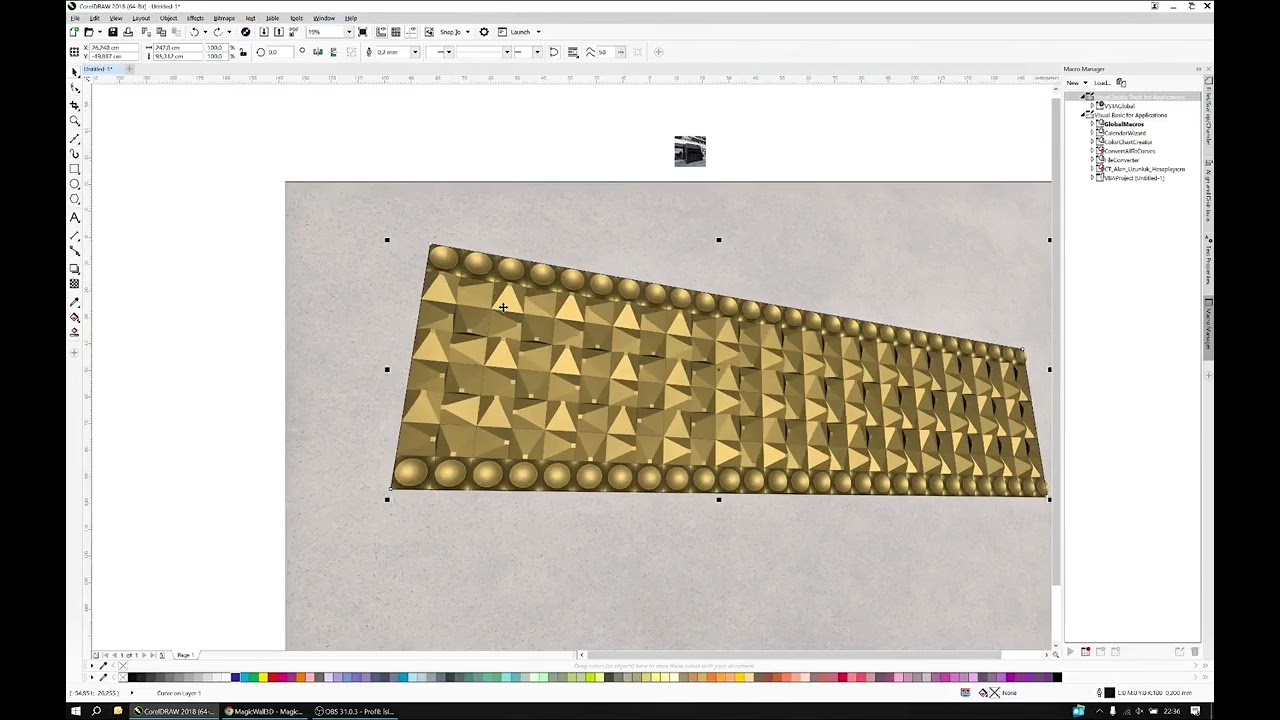Image resolution: width=1280 pixels, height=720 pixels.
Task: Pick the red swatch in color palette
Action: tap(273, 677)
